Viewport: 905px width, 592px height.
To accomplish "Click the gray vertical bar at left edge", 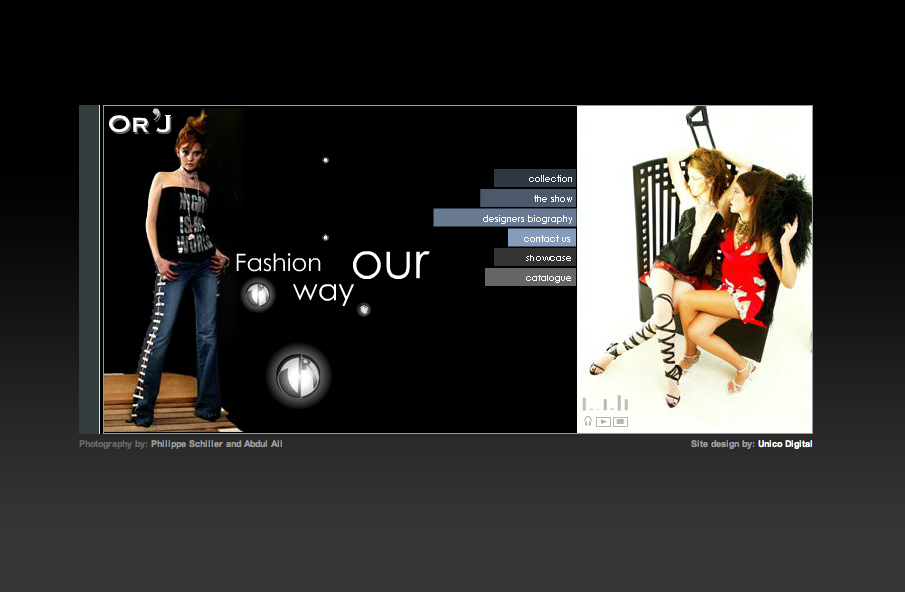I will 89,269.
